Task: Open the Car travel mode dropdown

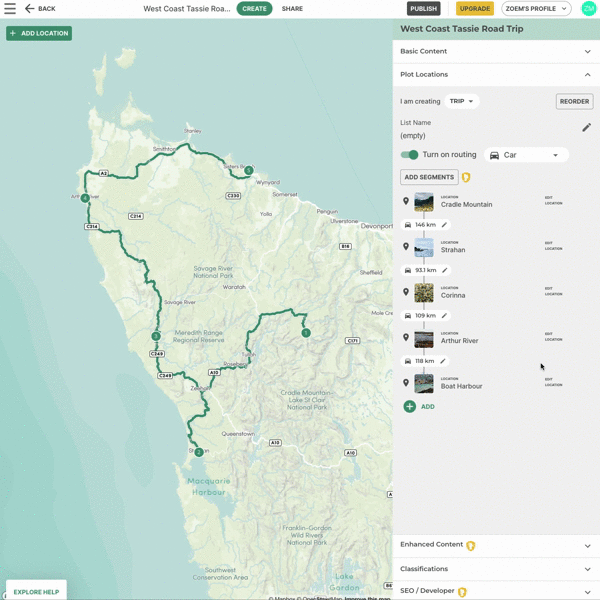Action: [x=526, y=155]
